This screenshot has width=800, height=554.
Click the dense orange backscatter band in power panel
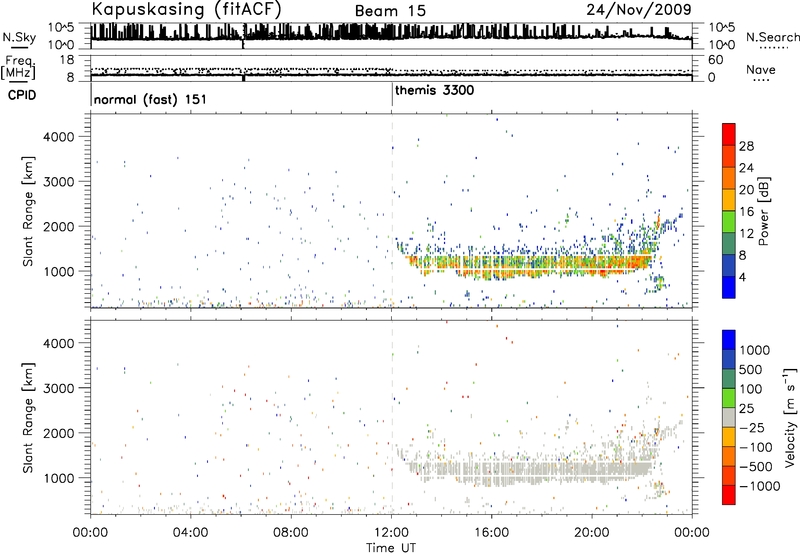(531, 265)
